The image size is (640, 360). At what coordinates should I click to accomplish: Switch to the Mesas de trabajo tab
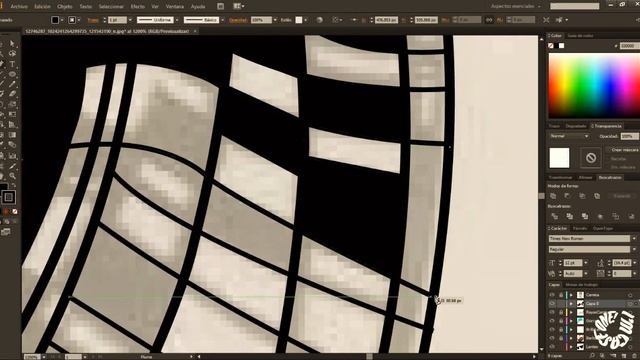click(582, 284)
